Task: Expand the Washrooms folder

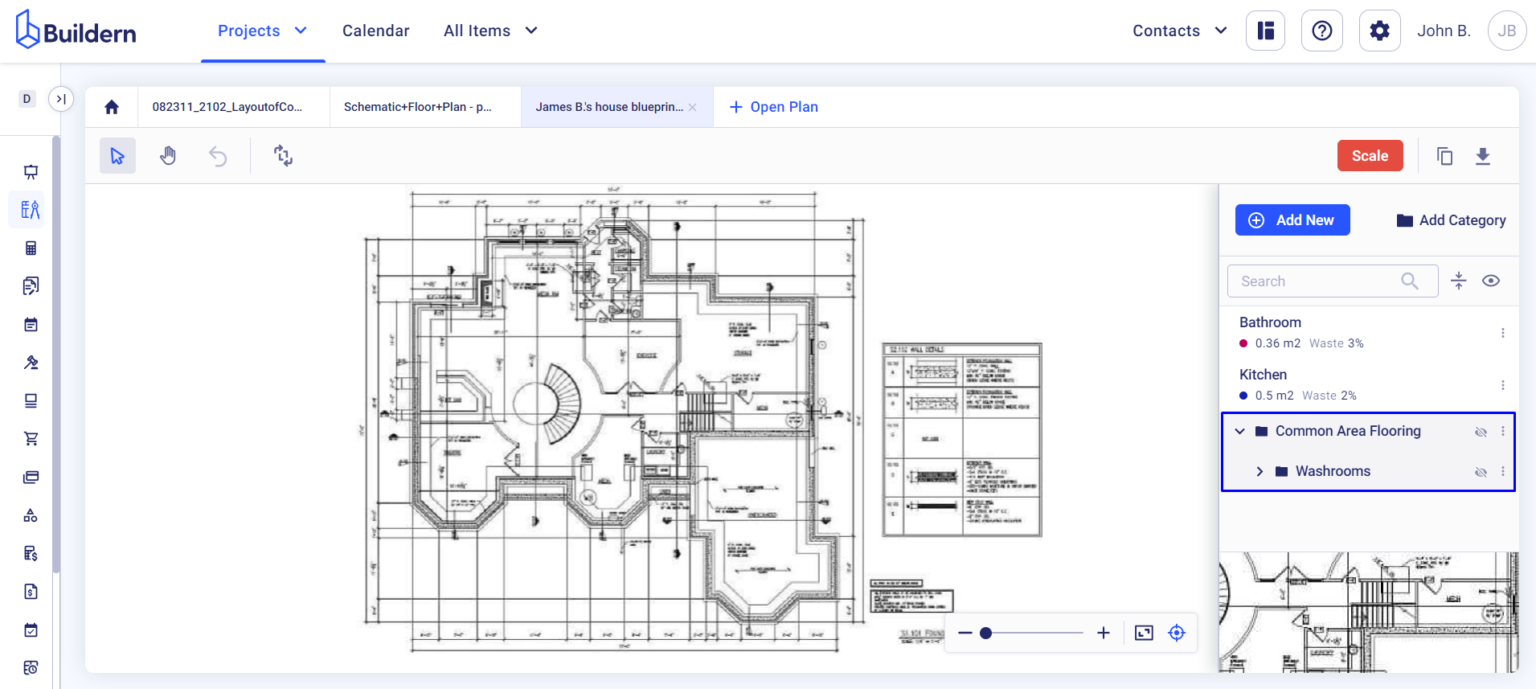Action: pyautogui.click(x=1260, y=472)
